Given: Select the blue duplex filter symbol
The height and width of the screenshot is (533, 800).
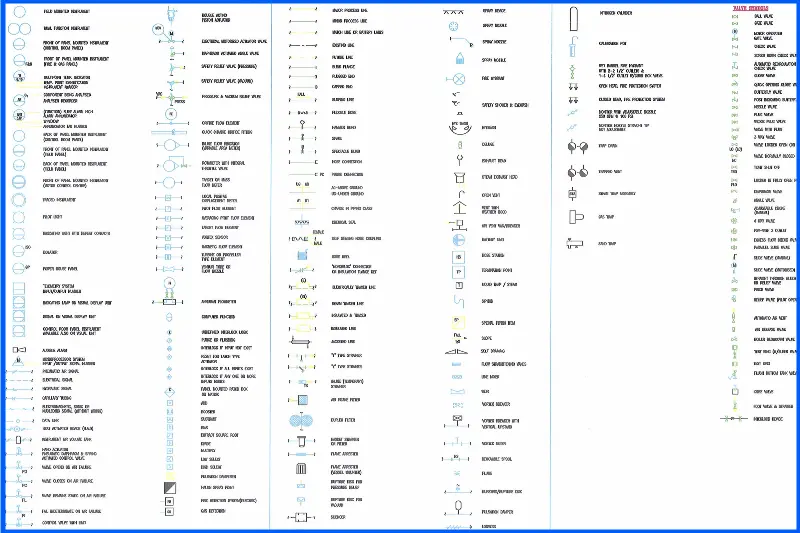Looking at the screenshot, I should [x=301, y=421].
